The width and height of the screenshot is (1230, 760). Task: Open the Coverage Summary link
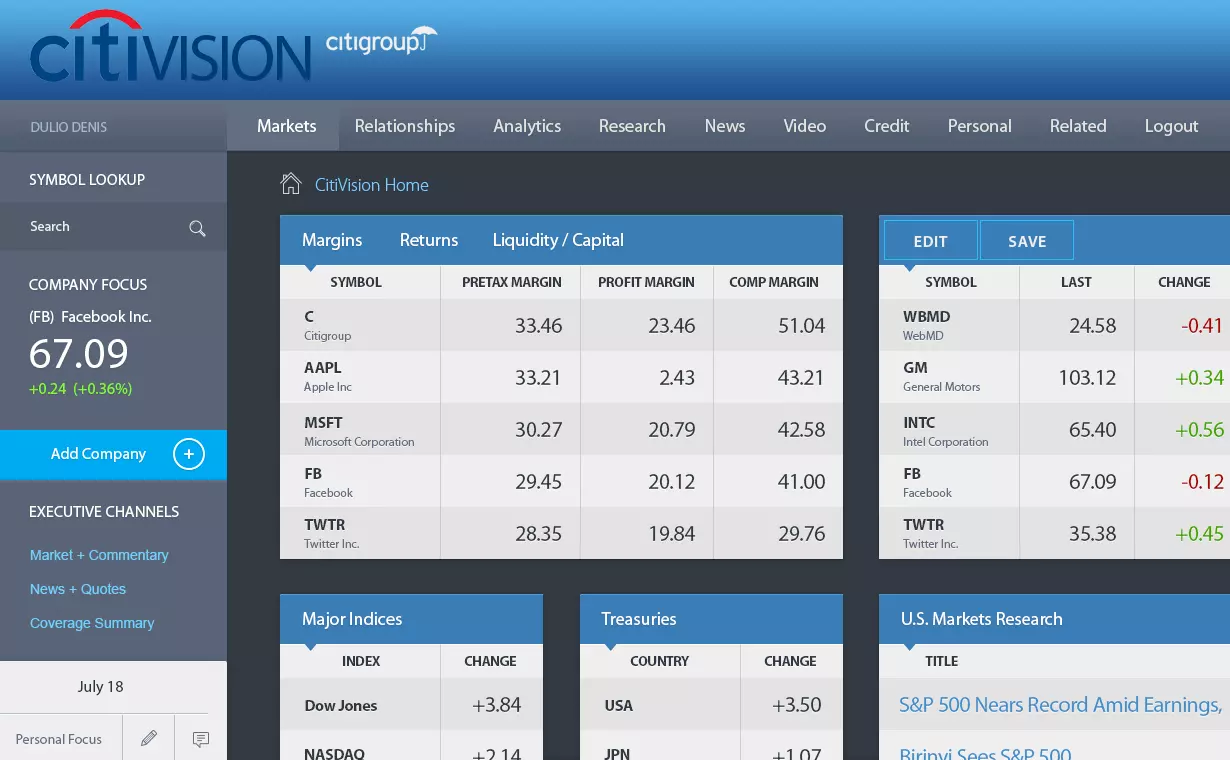point(92,623)
